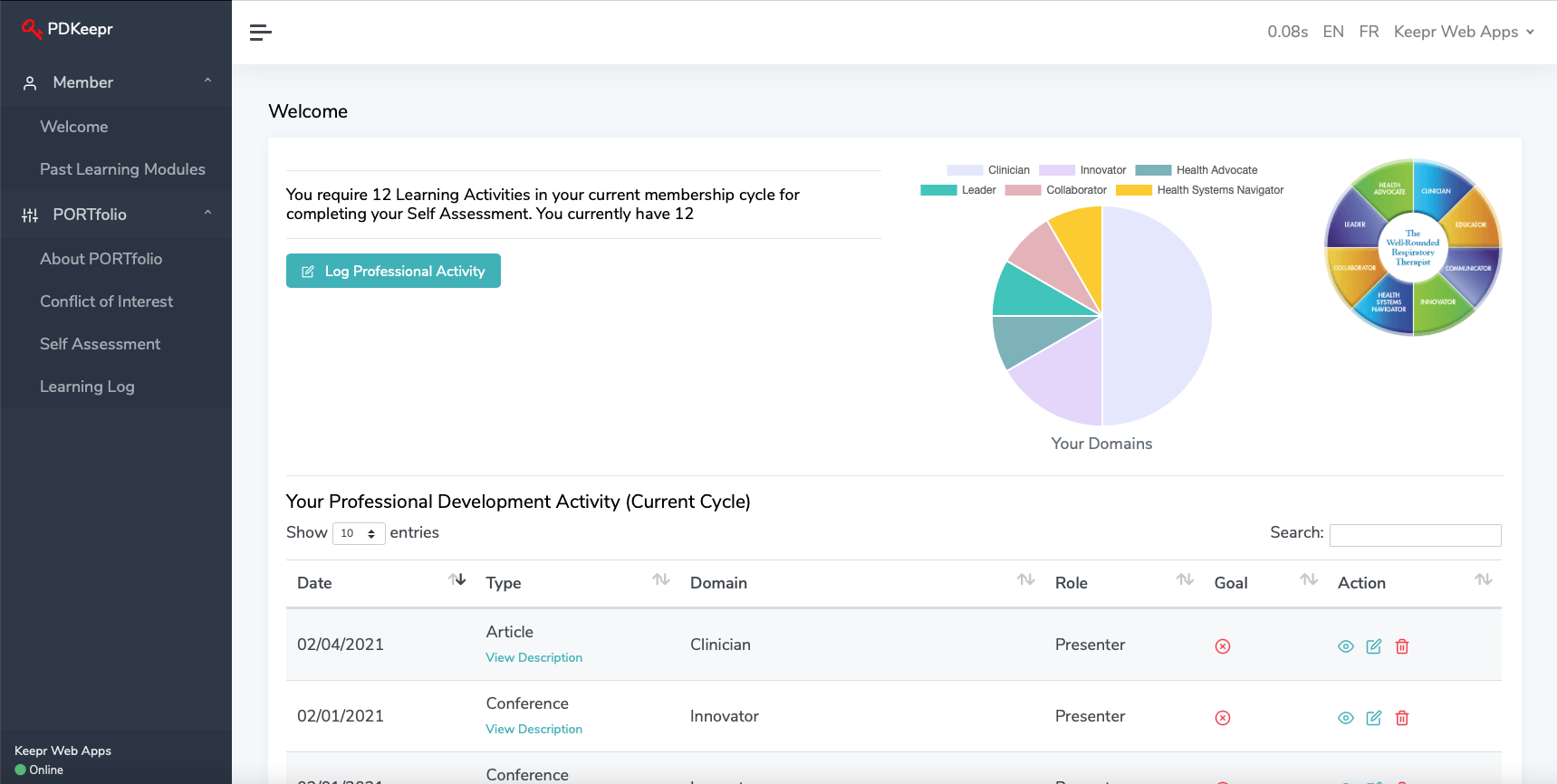Click the PDKeepr key logo

pos(32,29)
